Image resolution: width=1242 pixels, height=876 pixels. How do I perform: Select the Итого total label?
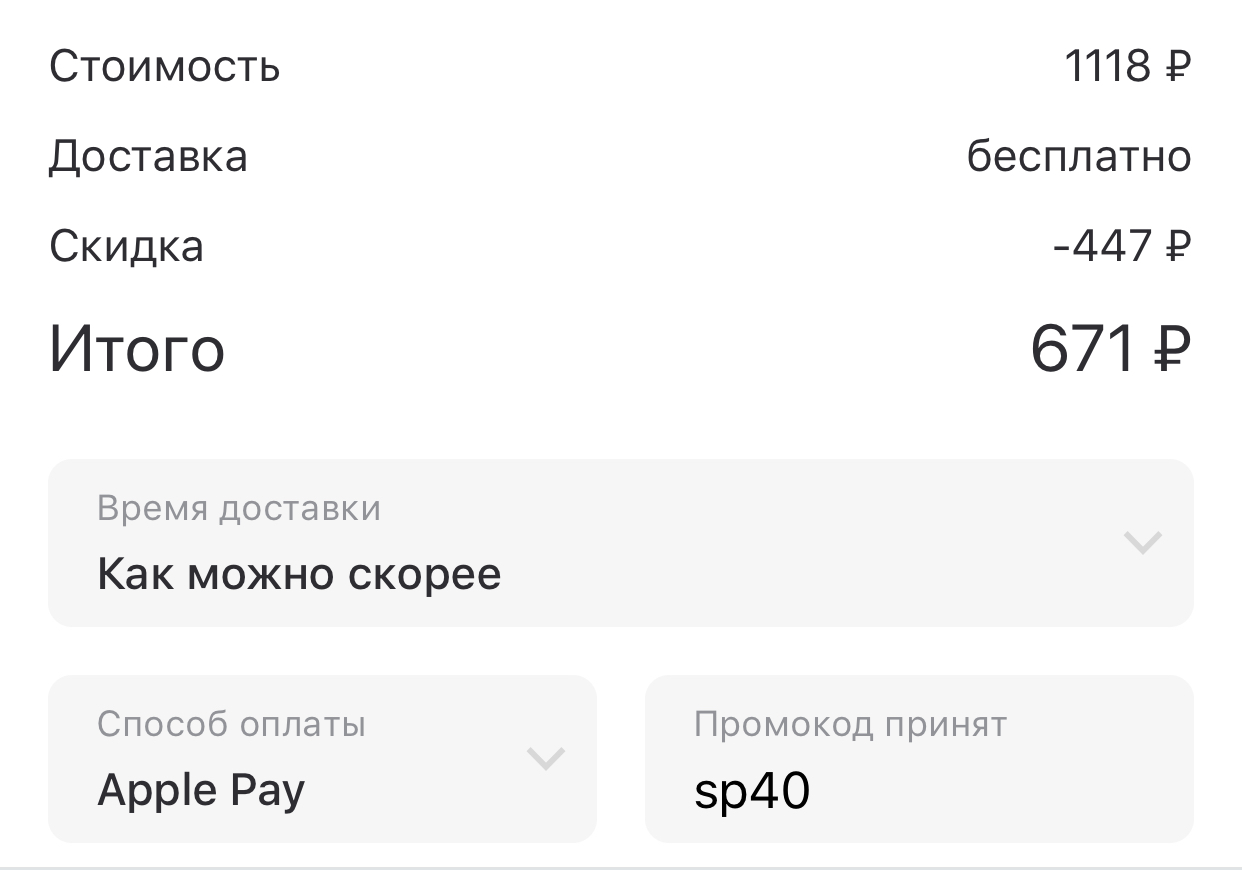click(x=137, y=349)
